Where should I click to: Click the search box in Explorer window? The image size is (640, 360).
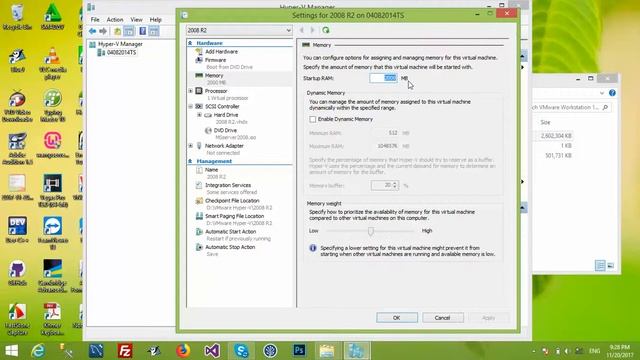click(x=571, y=107)
